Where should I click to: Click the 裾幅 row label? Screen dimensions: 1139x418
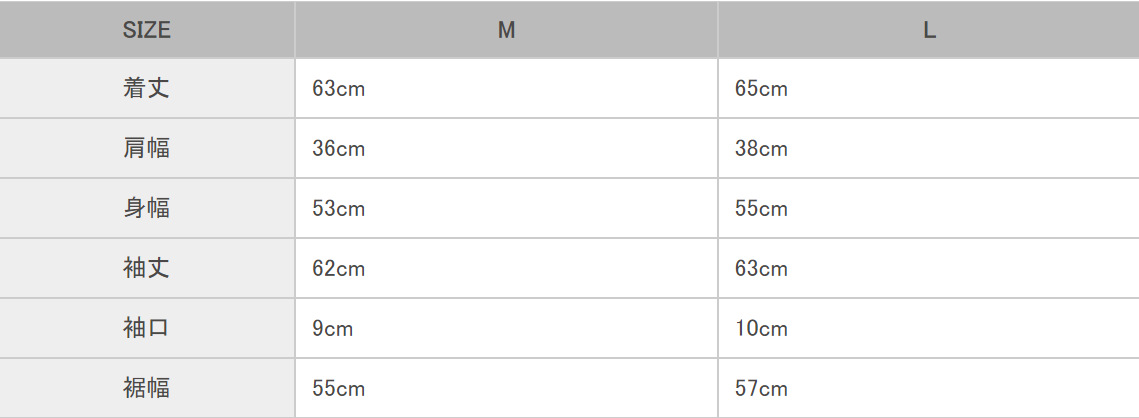pos(147,388)
